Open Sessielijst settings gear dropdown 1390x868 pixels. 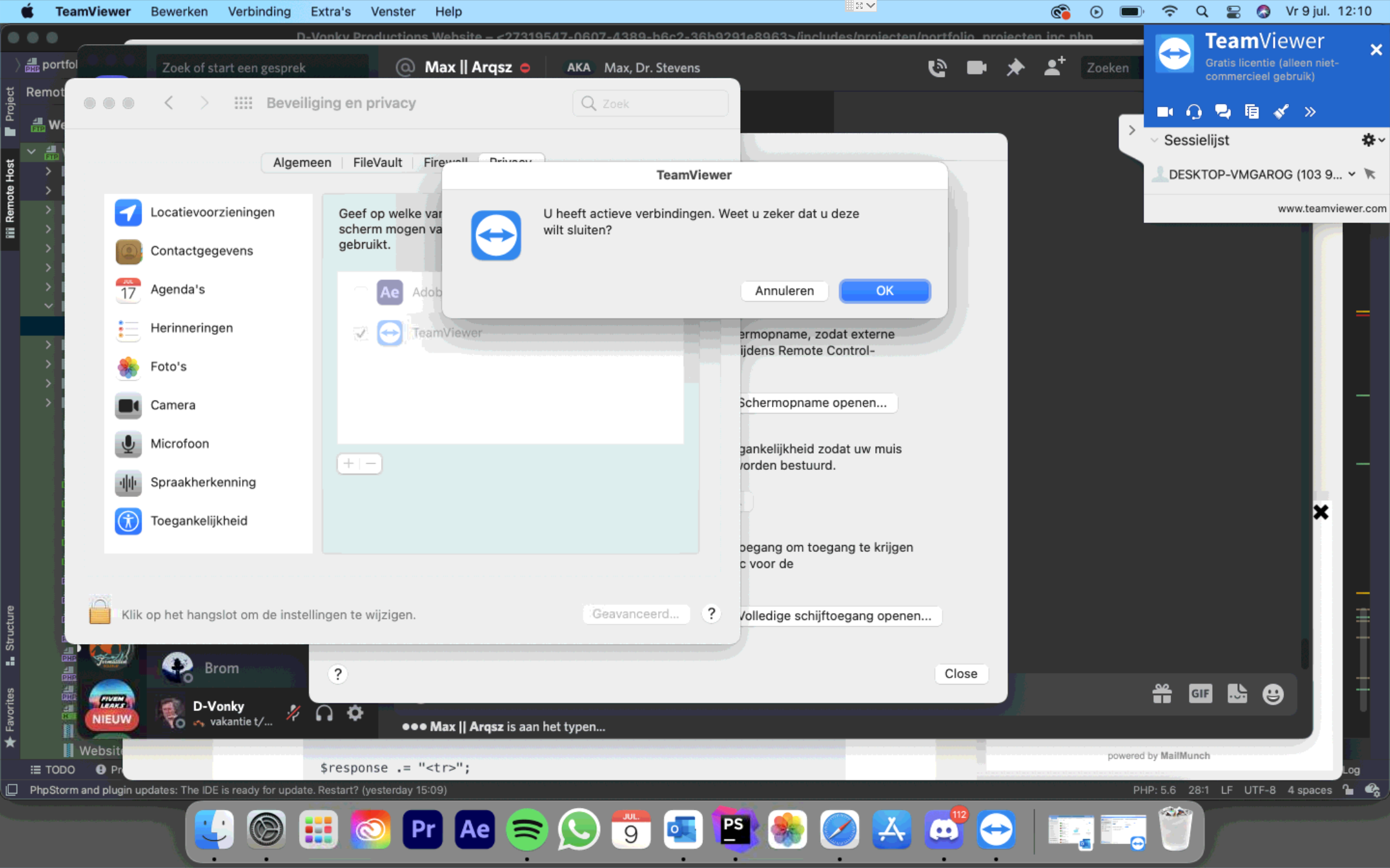pos(1372,140)
